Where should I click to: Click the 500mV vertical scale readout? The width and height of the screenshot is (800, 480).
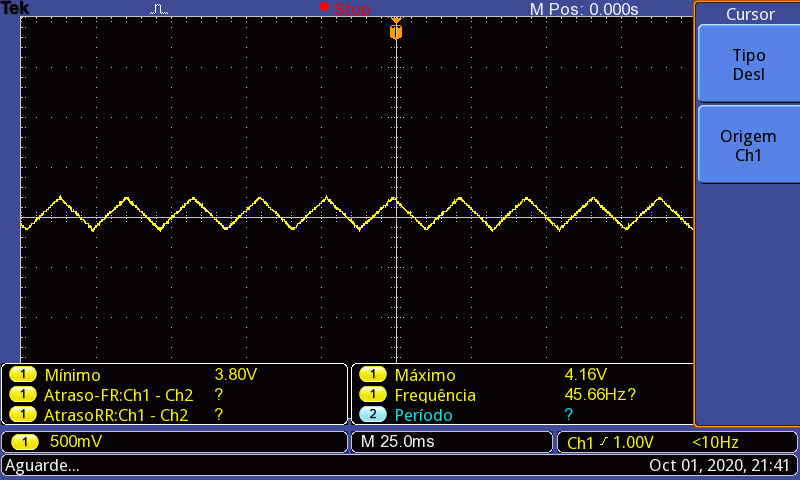pos(76,442)
